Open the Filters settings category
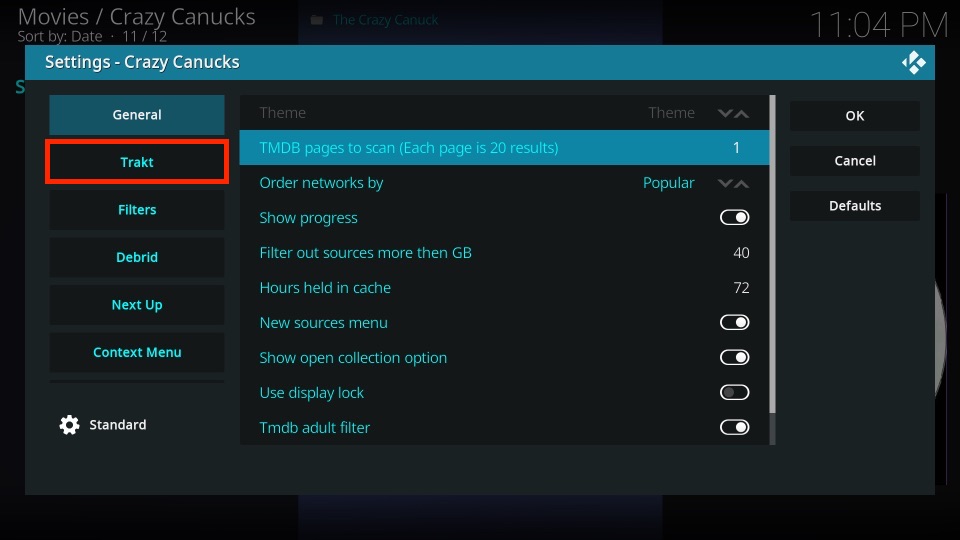This screenshot has width=960, height=540. [137, 209]
